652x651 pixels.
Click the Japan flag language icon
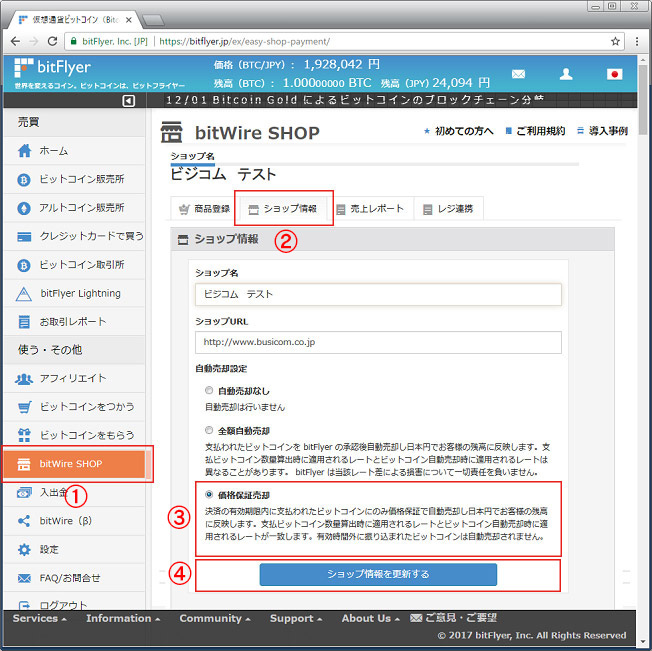point(614,74)
